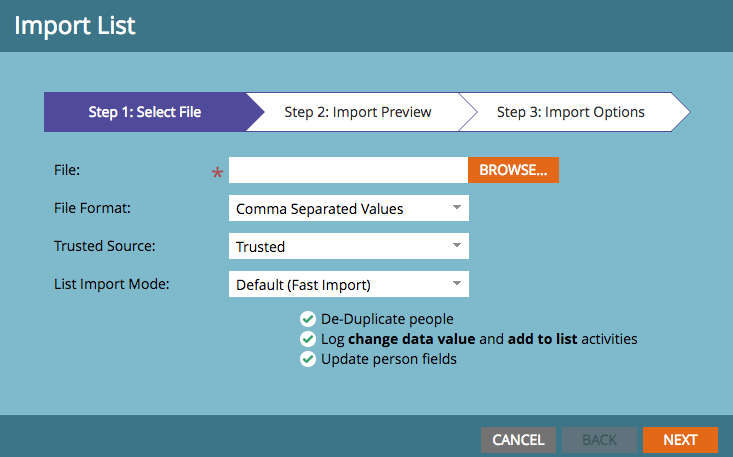Click the 'Import List' title text
This screenshot has height=457, width=733.
pos(75,25)
